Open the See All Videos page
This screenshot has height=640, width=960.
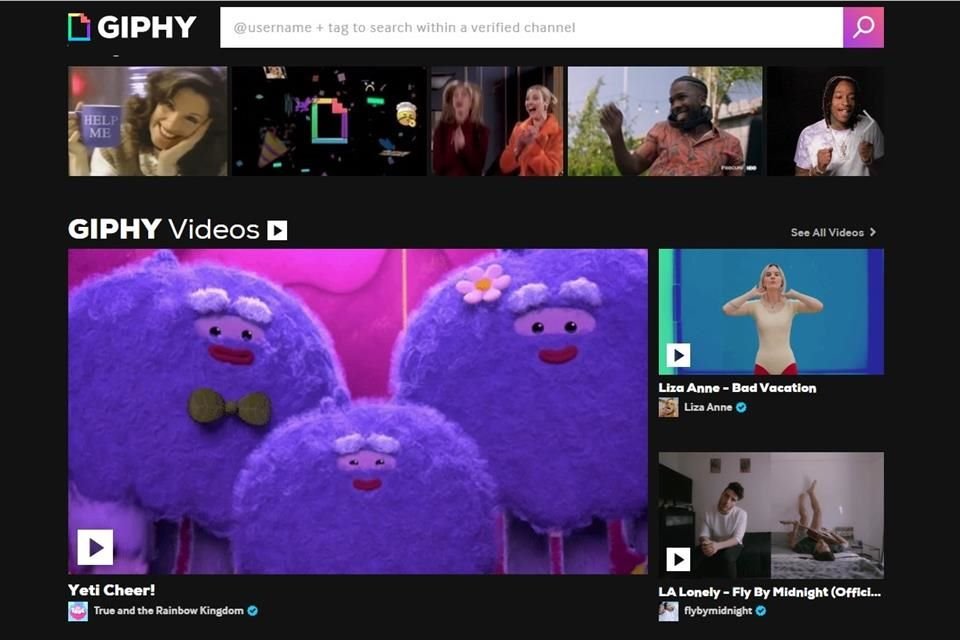826,232
